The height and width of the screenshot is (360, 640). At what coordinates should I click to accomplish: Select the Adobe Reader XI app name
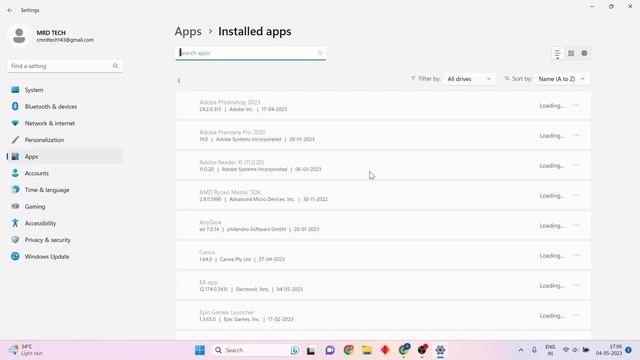[231, 162]
